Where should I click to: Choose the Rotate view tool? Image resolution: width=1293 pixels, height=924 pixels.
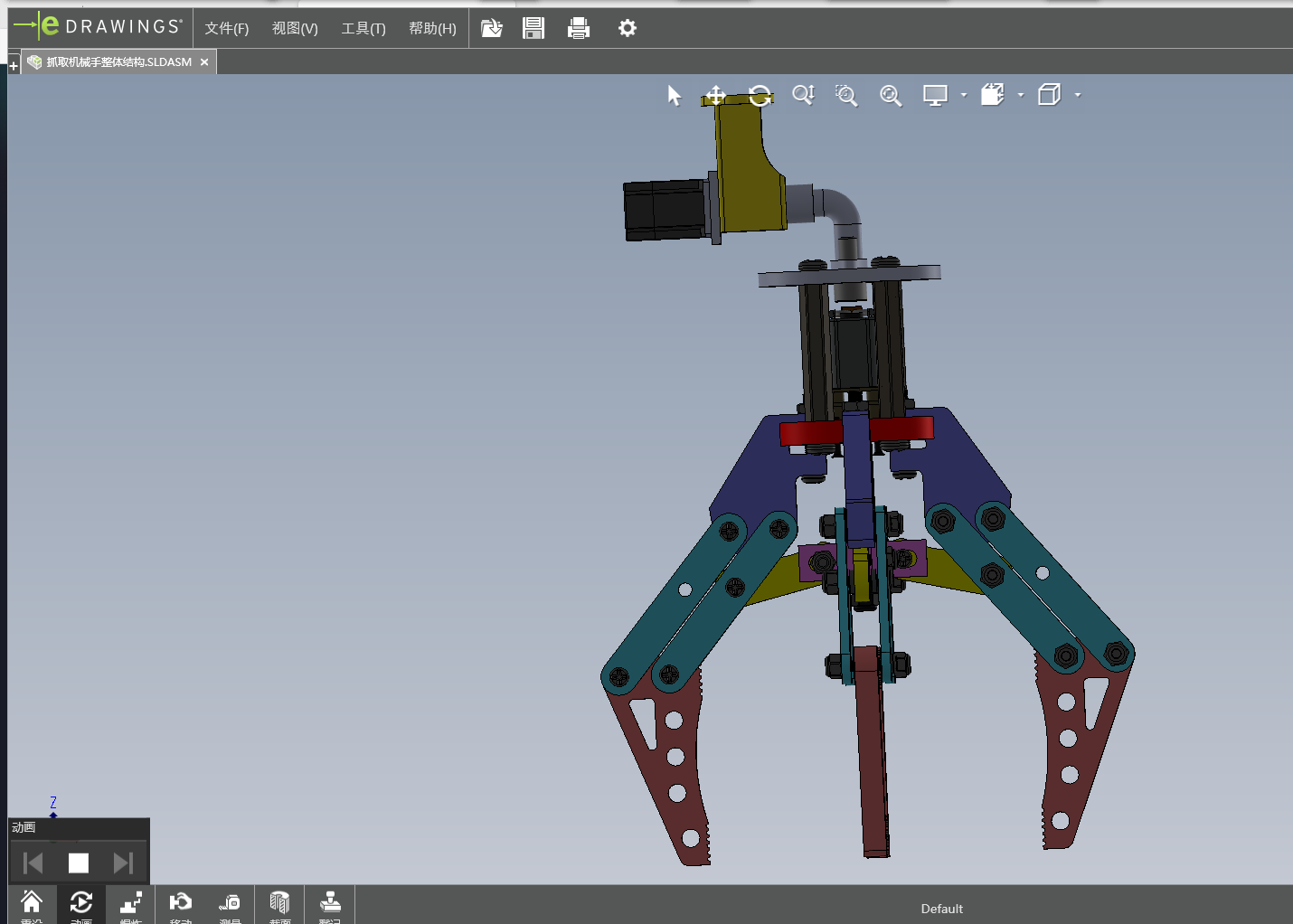coord(760,96)
